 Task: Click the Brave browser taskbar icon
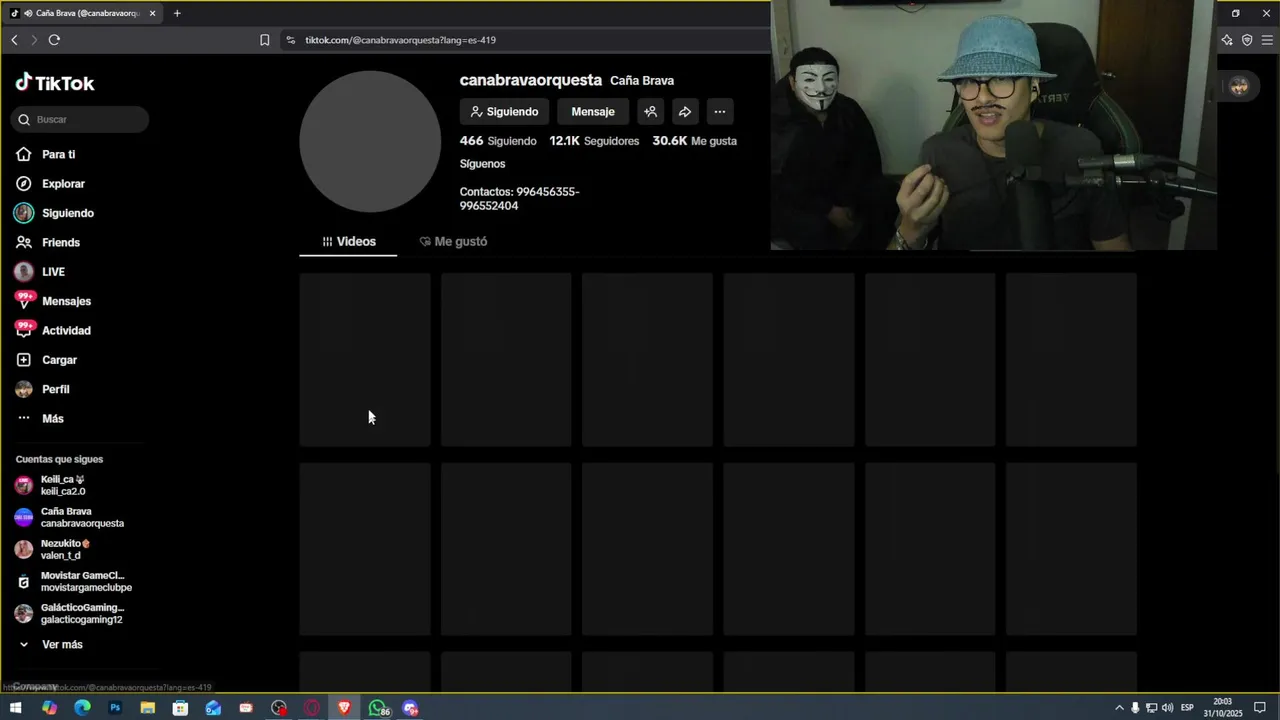[344, 708]
